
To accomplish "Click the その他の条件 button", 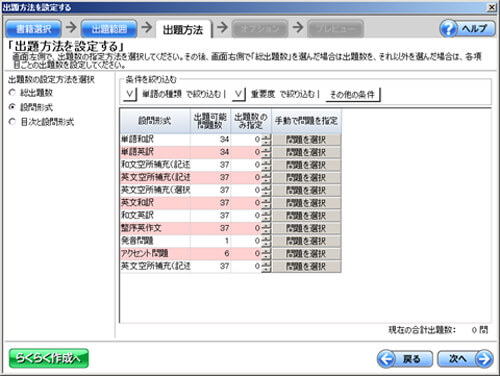I will click(x=353, y=95).
